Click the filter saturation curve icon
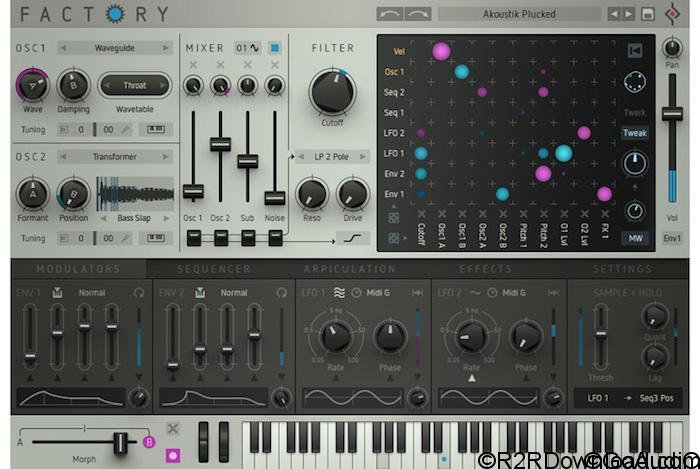700x469 pixels. pyautogui.click(x=353, y=238)
